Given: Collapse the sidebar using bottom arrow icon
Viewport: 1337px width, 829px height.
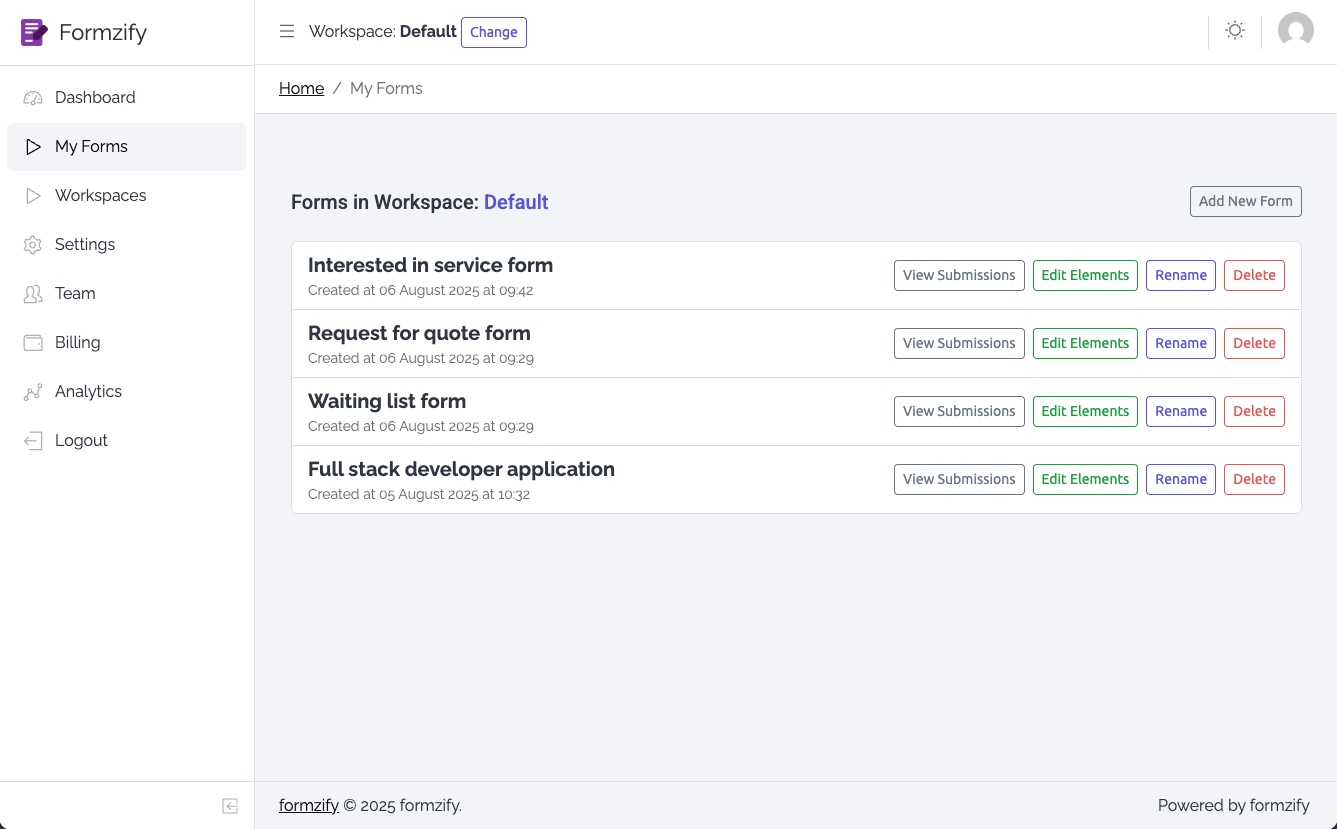Looking at the screenshot, I should coord(230,806).
